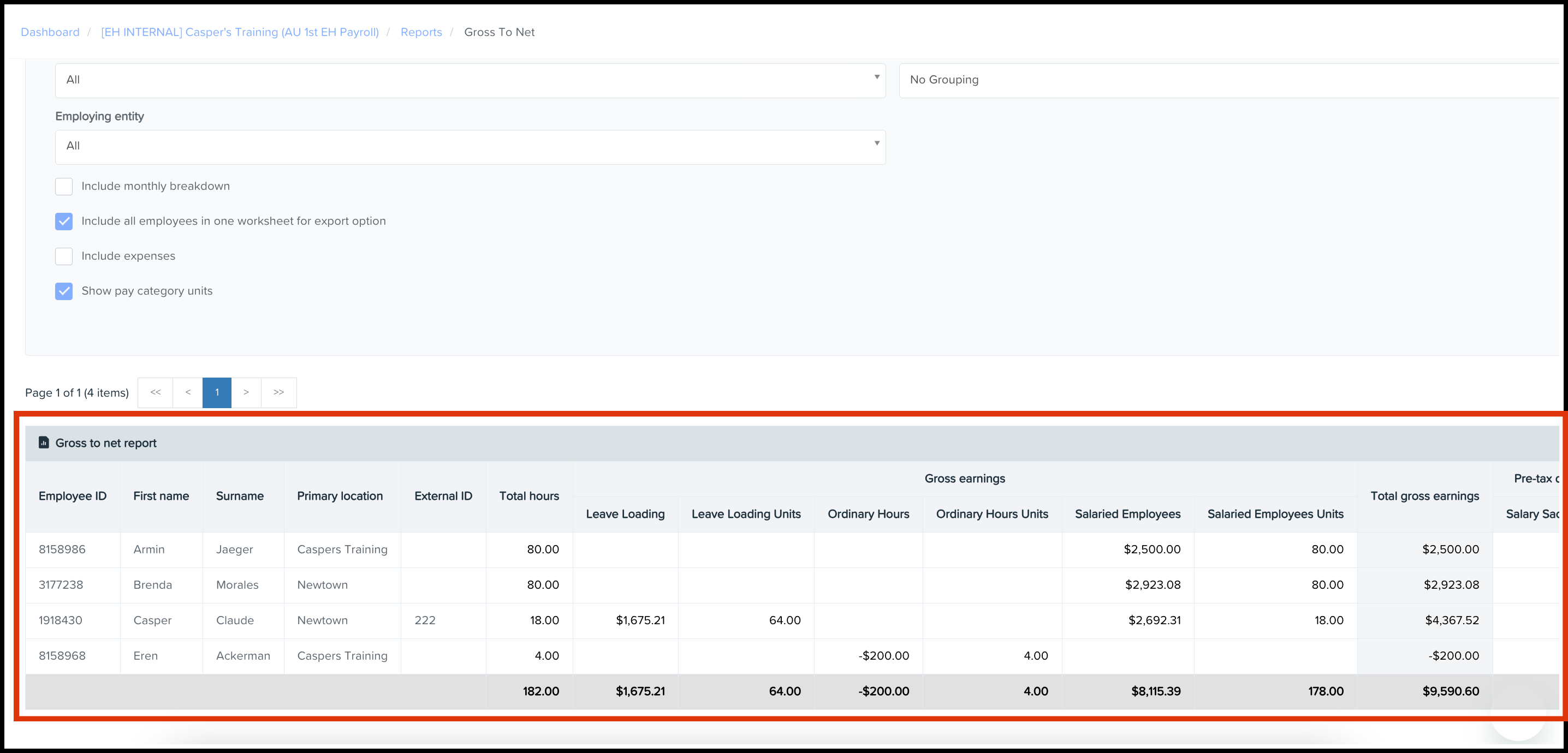The width and height of the screenshot is (1568, 753).
Task: Open Casper's Training payroll breadcrumb link
Action: pos(240,32)
